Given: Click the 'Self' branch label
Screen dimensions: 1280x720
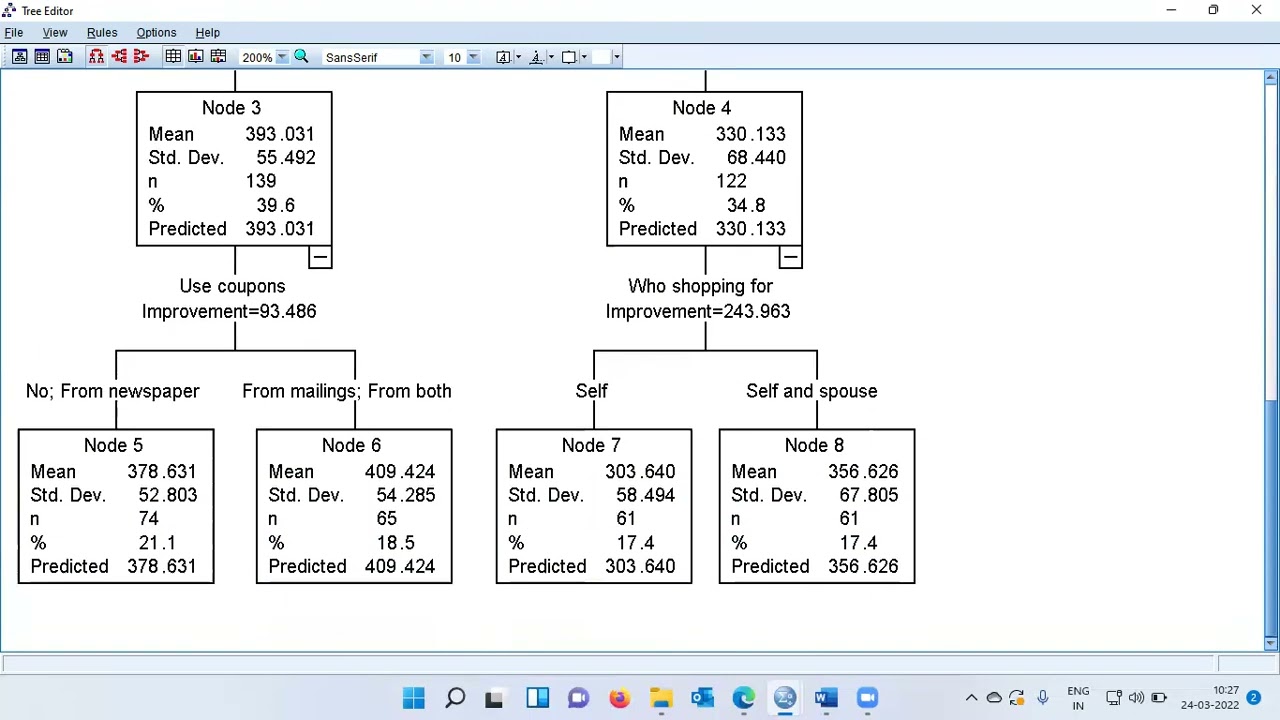Looking at the screenshot, I should [591, 391].
